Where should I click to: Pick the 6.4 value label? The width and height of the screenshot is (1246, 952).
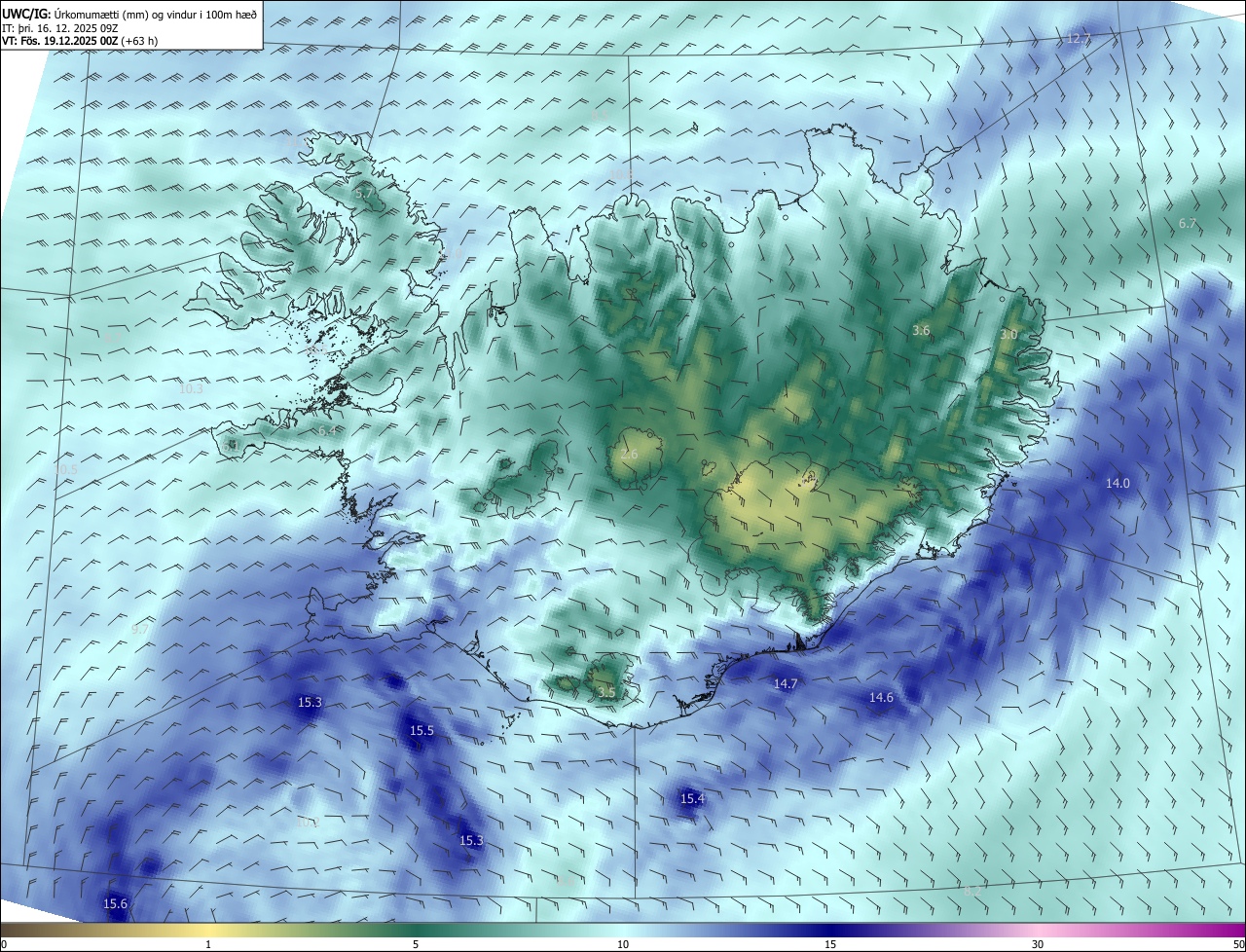327,431
